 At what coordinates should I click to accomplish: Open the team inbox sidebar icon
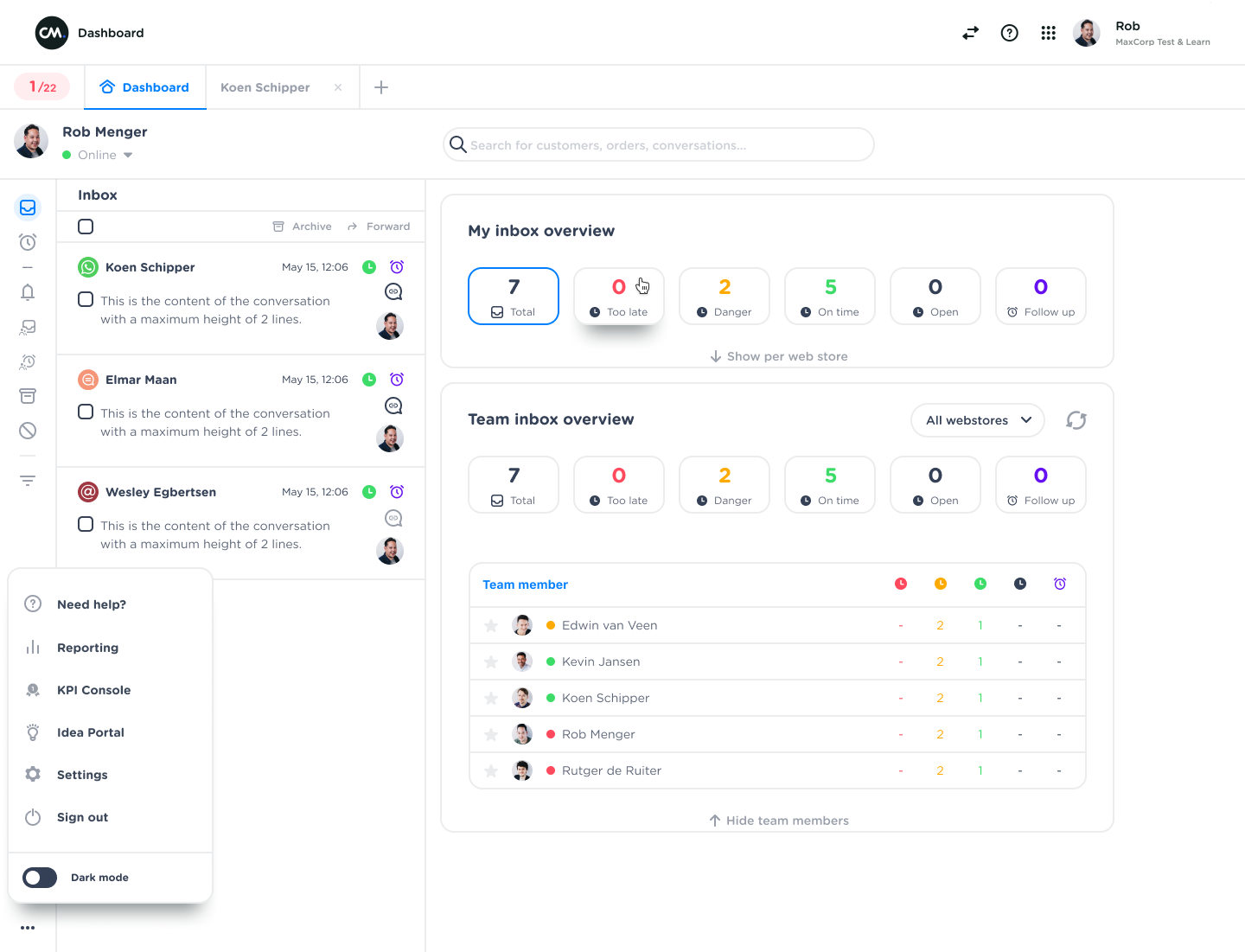(x=28, y=327)
